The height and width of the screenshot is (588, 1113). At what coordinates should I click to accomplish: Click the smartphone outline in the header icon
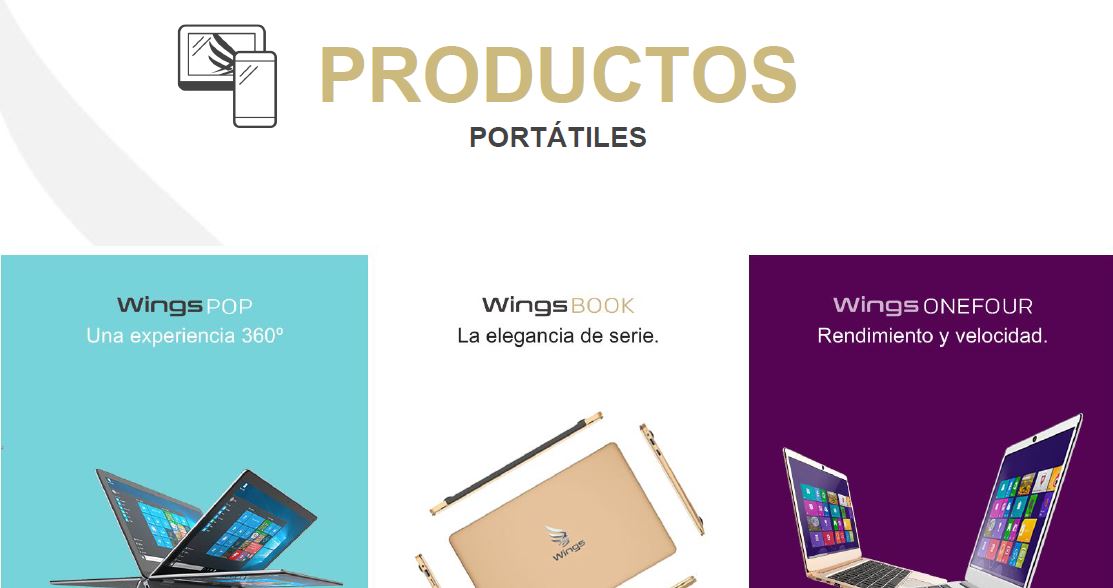coord(255,89)
